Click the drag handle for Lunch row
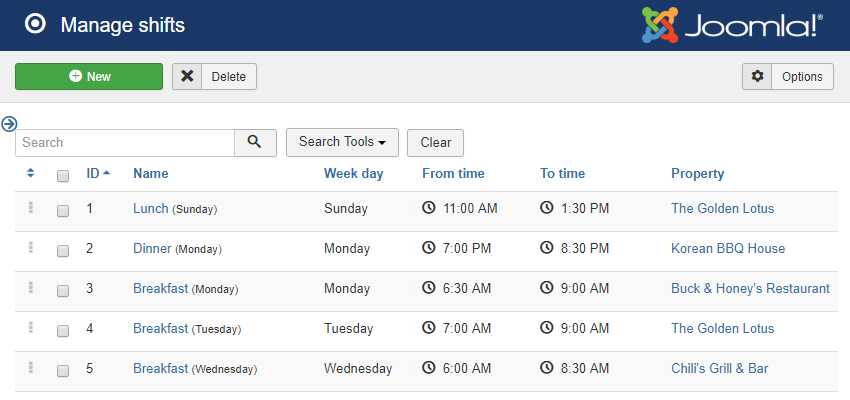The width and height of the screenshot is (850, 400). 31,208
